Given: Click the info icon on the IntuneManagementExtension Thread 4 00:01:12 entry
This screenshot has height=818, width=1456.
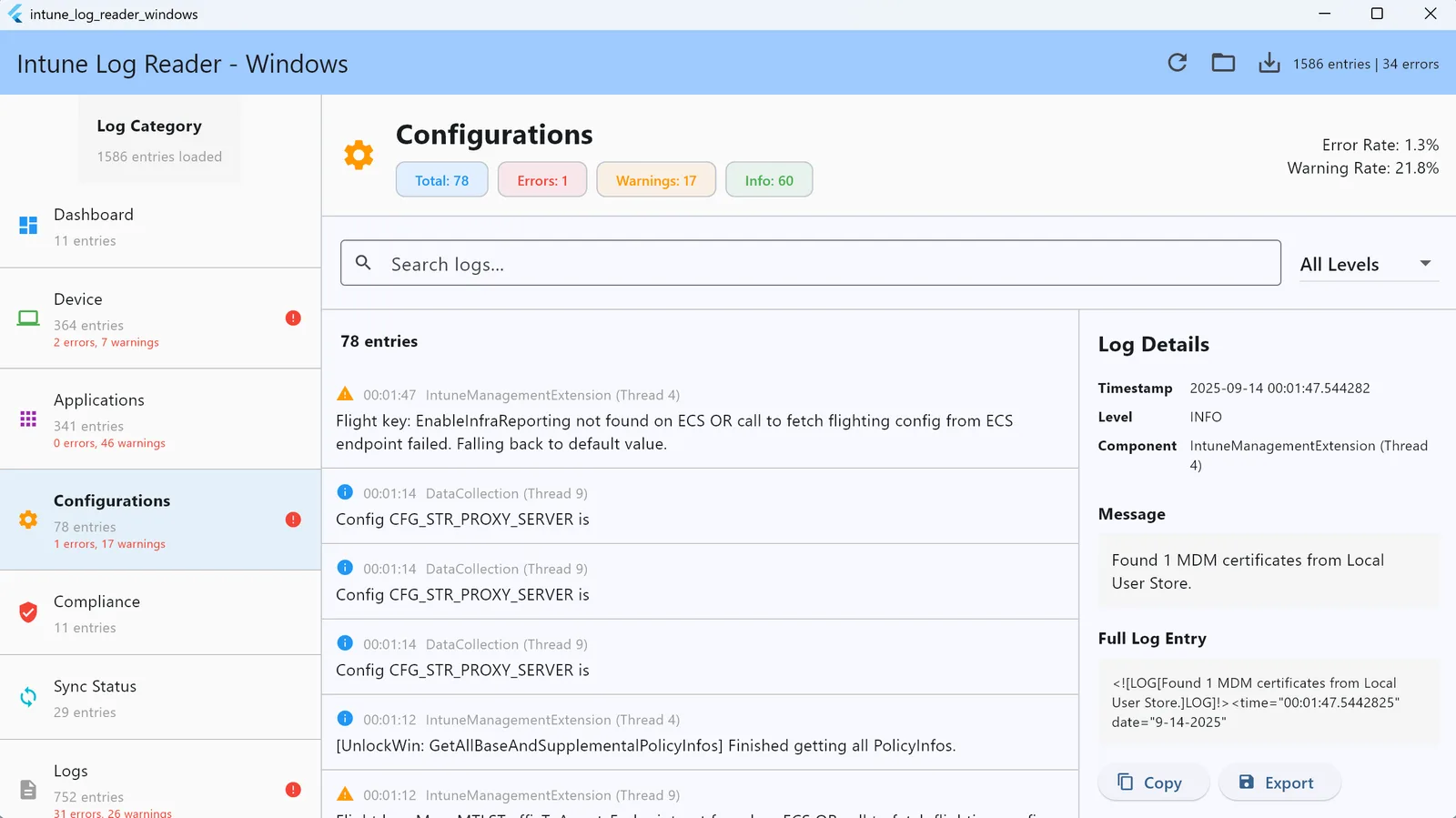Looking at the screenshot, I should click(345, 719).
